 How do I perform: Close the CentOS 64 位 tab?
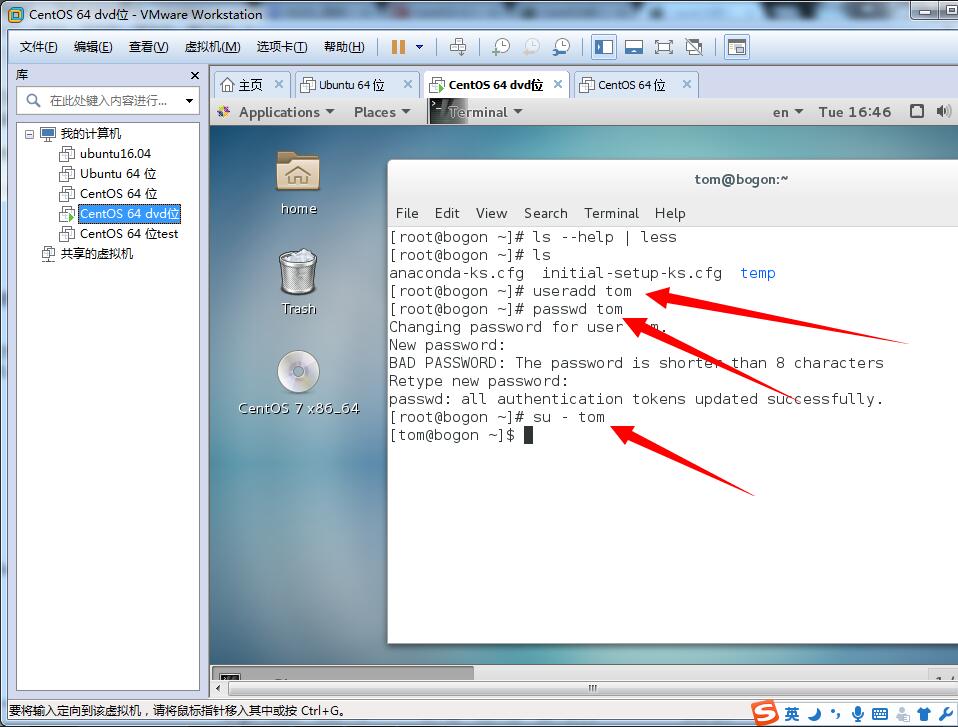[x=687, y=84]
